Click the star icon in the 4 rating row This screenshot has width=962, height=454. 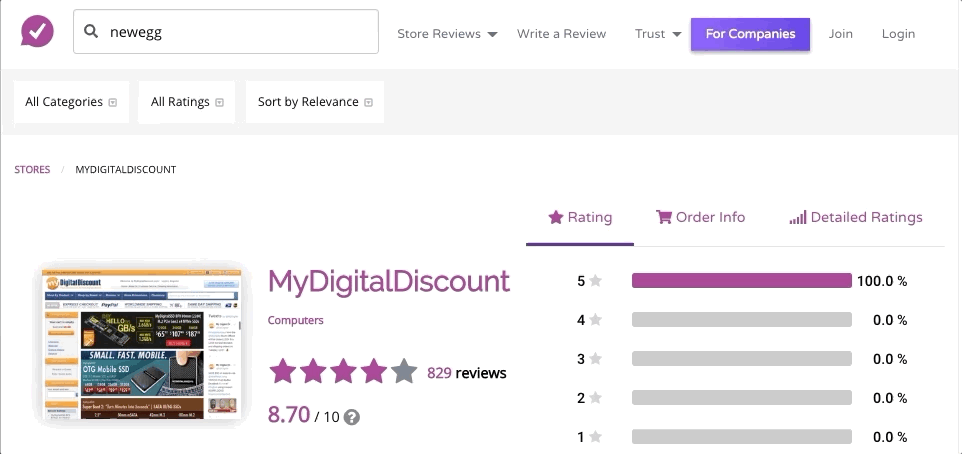tap(595, 320)
